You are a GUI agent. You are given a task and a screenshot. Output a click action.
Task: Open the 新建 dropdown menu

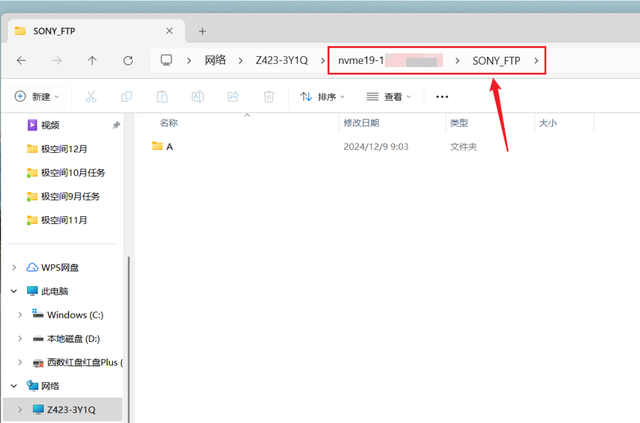coord(37,97)
